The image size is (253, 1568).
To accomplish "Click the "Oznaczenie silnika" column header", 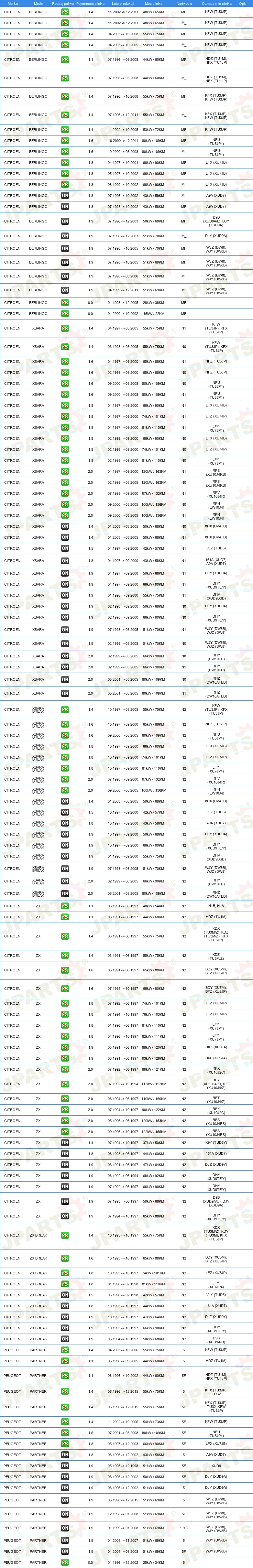I will click(x=216, y=3).
